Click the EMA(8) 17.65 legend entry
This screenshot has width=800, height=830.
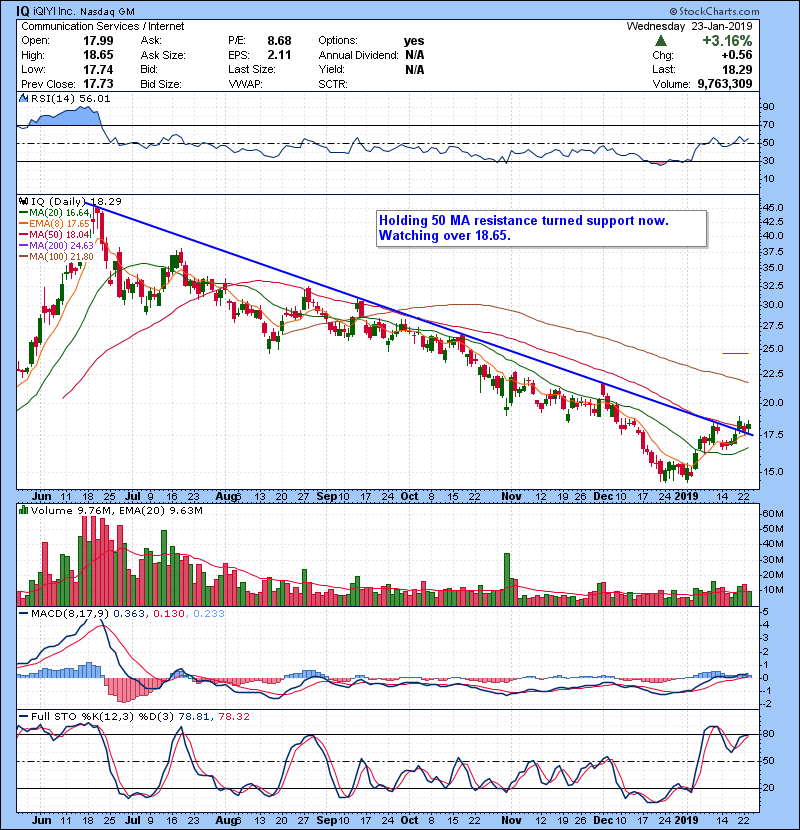pyautogui.click(x=55, y=224)
